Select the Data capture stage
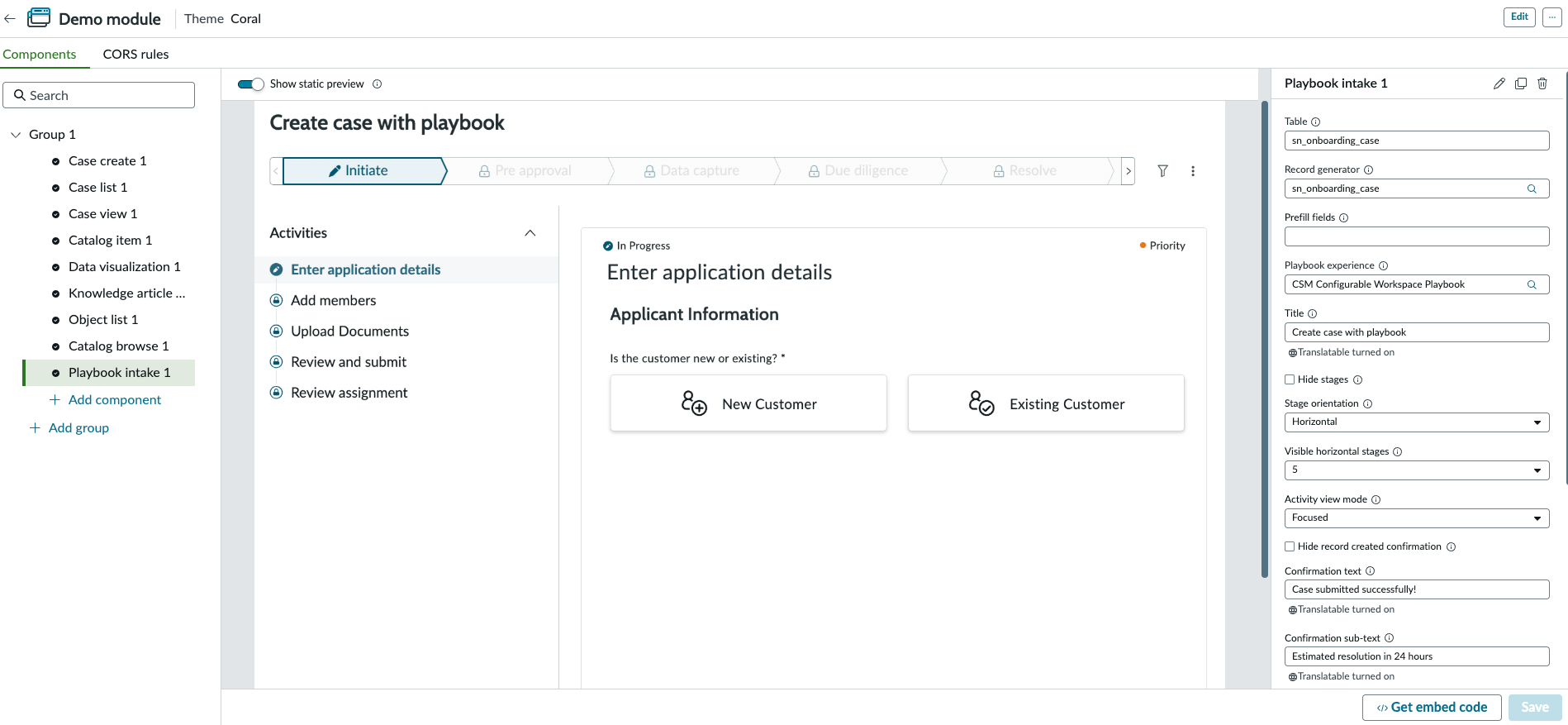The image size is (1568, 725). tap(691, 171)
